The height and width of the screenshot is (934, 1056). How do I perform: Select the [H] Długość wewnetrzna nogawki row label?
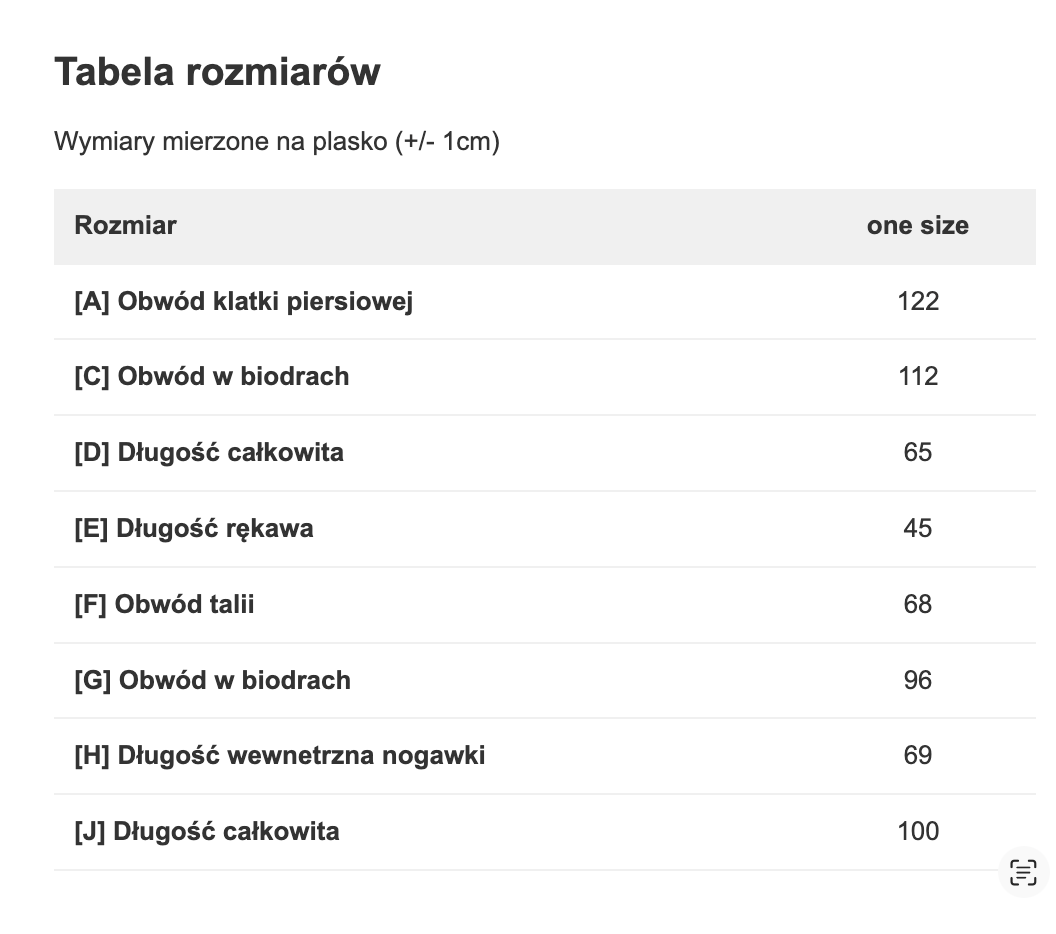[x=279, y=755]
